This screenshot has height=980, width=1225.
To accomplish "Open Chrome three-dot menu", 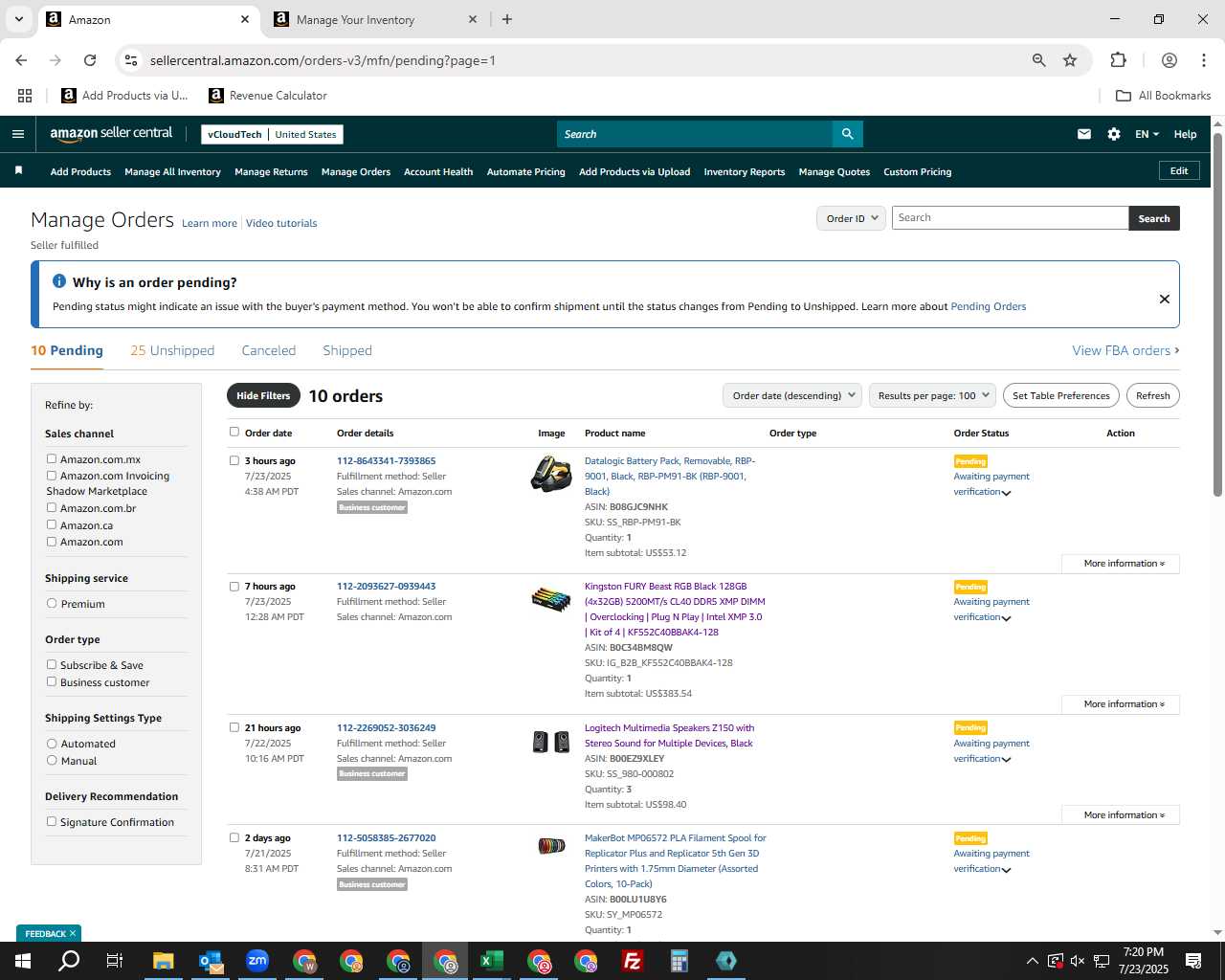I will click(x=1203, y=60).
